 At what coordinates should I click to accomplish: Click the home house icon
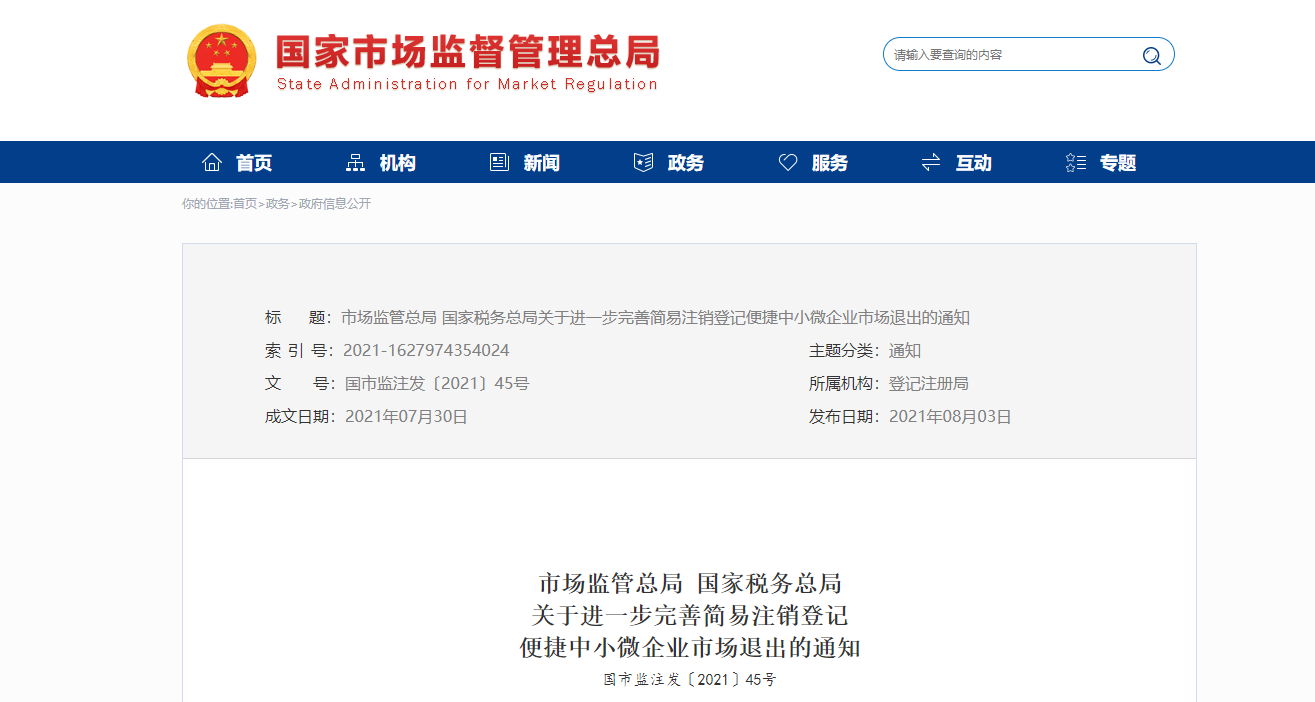[x=212, y=162]
